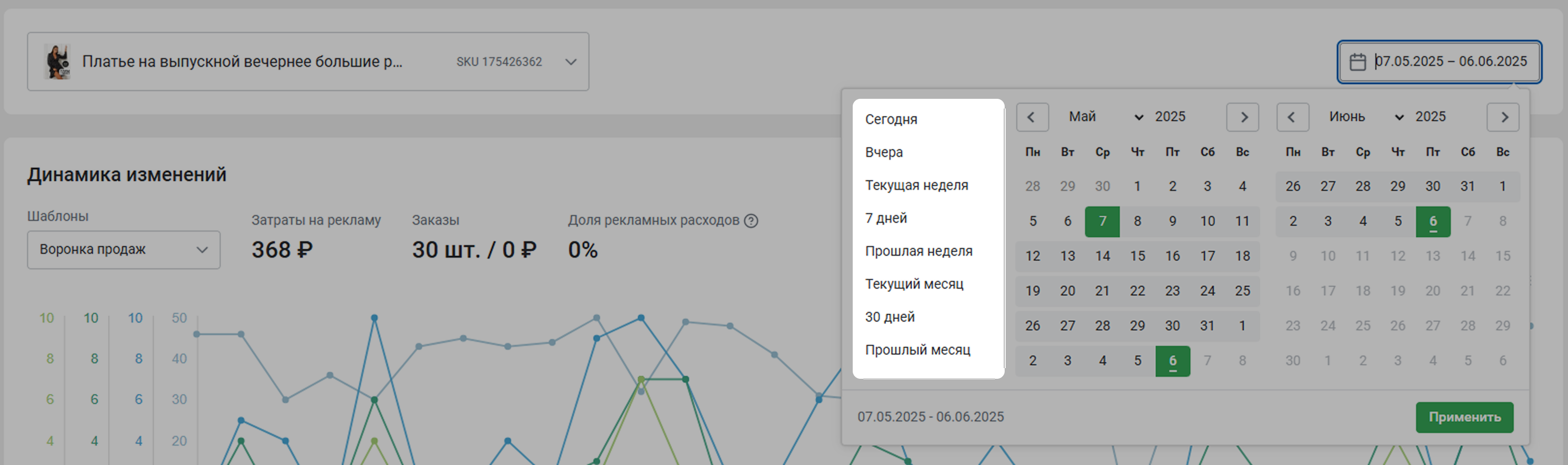
Task: Open the Май month dropdown
Action: [x=1105, y=117]
